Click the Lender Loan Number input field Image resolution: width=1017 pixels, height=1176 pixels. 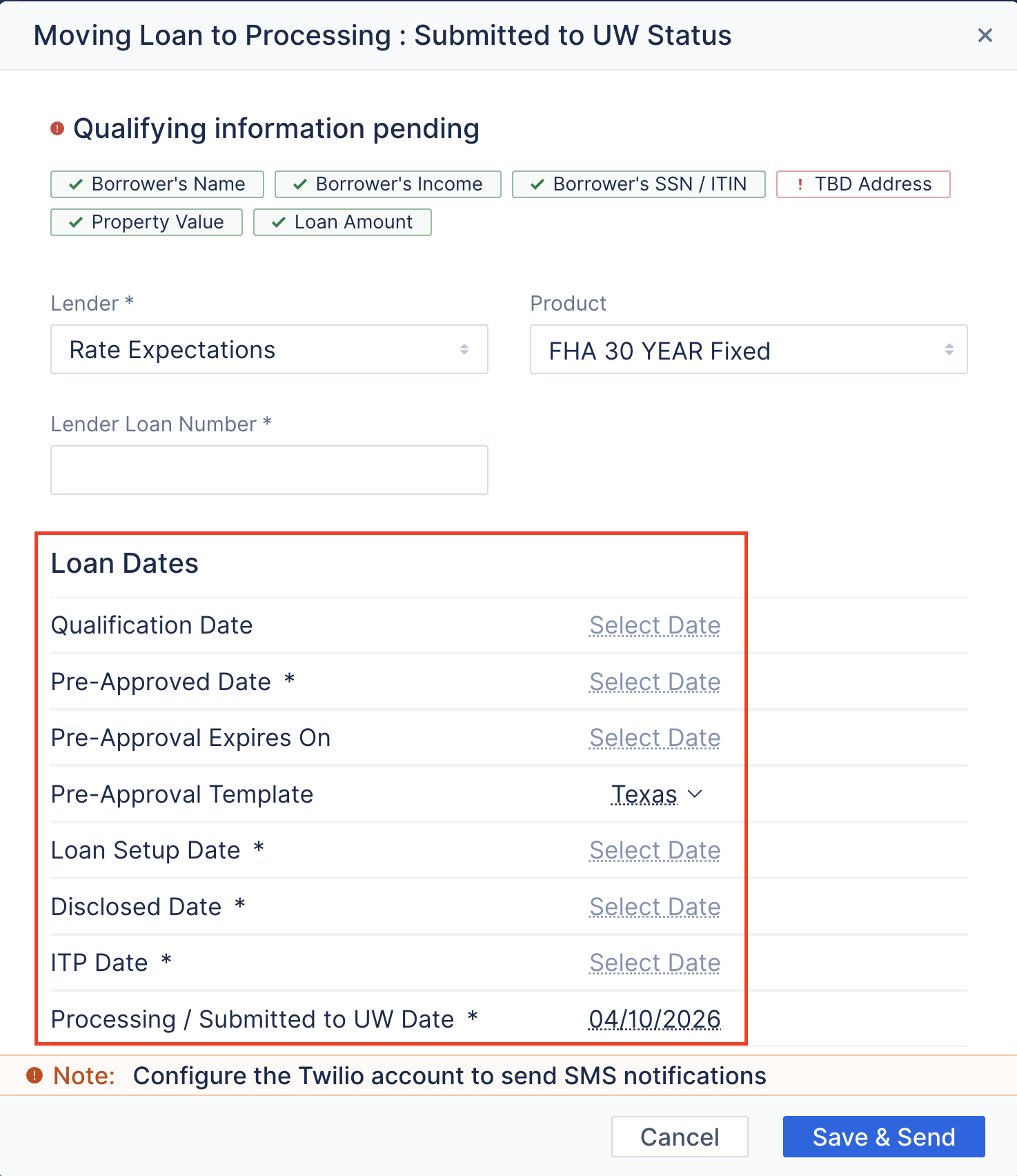269,469
